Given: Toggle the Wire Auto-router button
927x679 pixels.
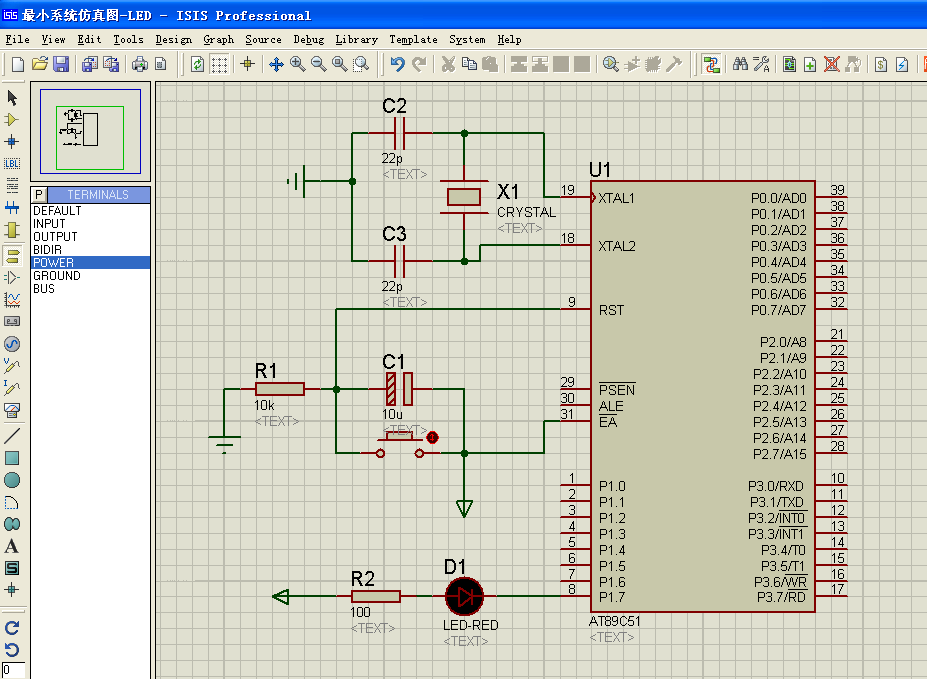Looking at the screenshot, I should (x=712, y=64).
